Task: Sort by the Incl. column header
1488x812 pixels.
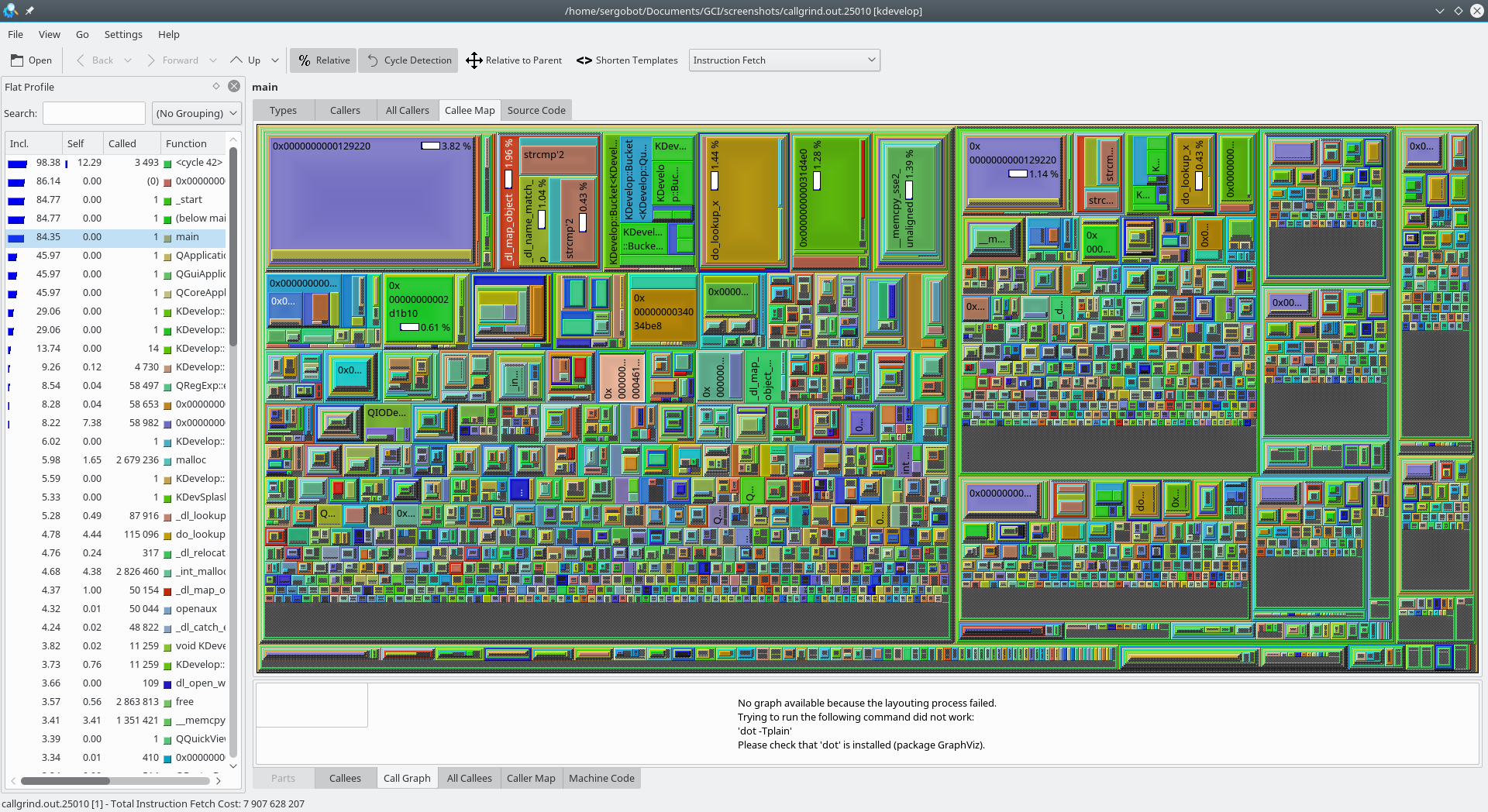Action: click(x=20, y=143)
